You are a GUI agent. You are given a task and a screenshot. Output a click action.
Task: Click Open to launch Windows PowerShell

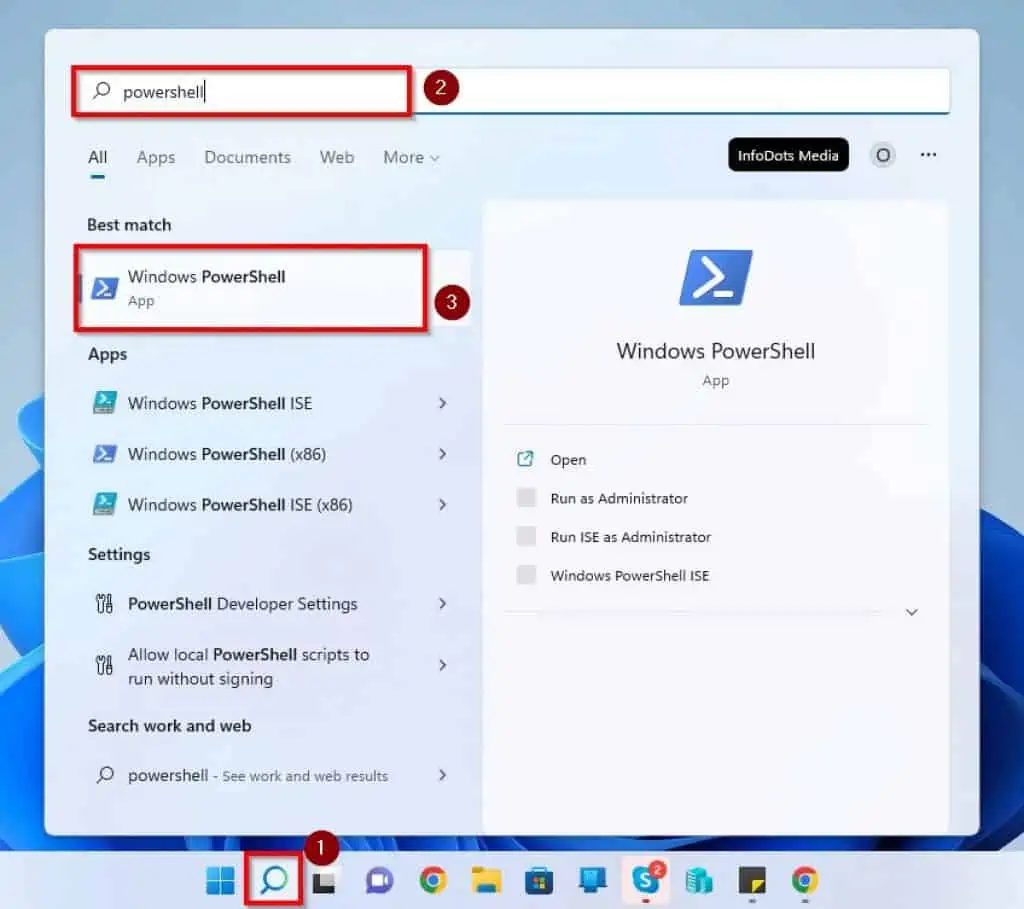click(x=568, y=459)
